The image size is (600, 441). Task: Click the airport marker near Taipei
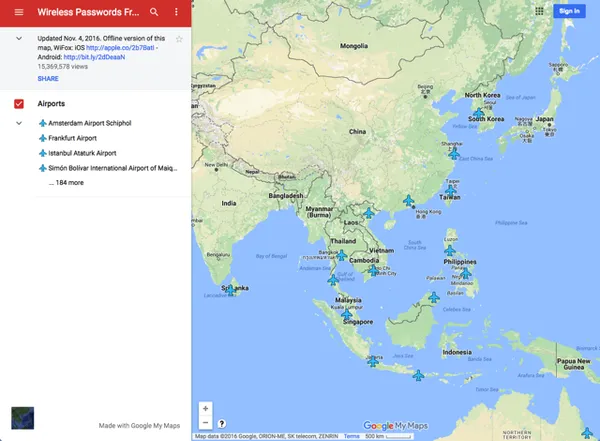(450, 190)
